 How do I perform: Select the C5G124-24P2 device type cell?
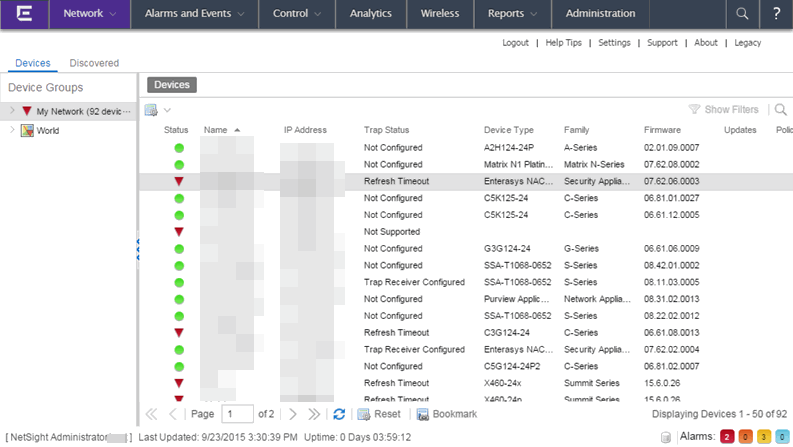[512, 367]
